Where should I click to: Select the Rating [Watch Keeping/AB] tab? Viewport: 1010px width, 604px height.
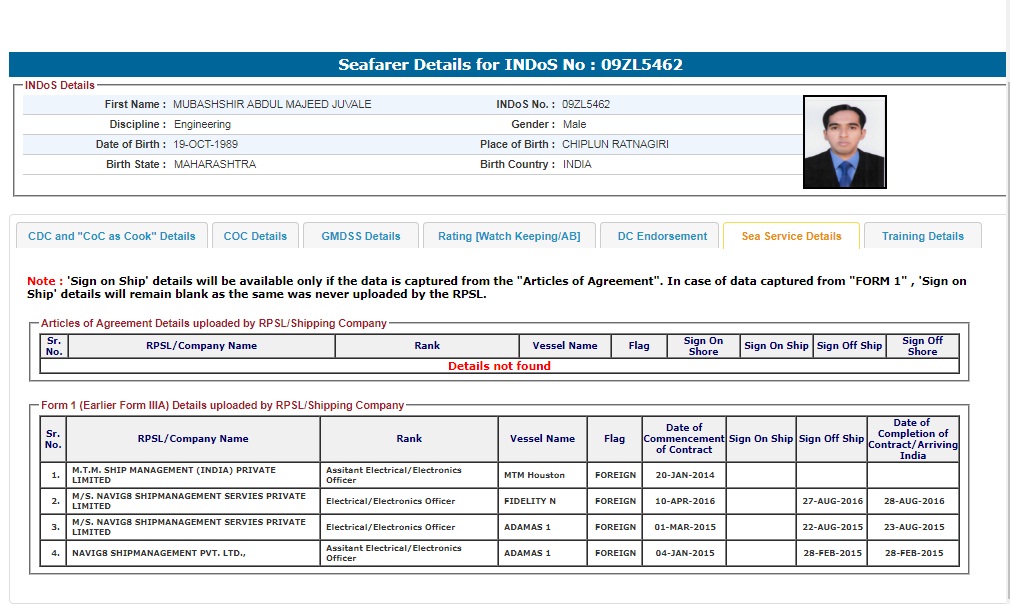coord(509,236)
